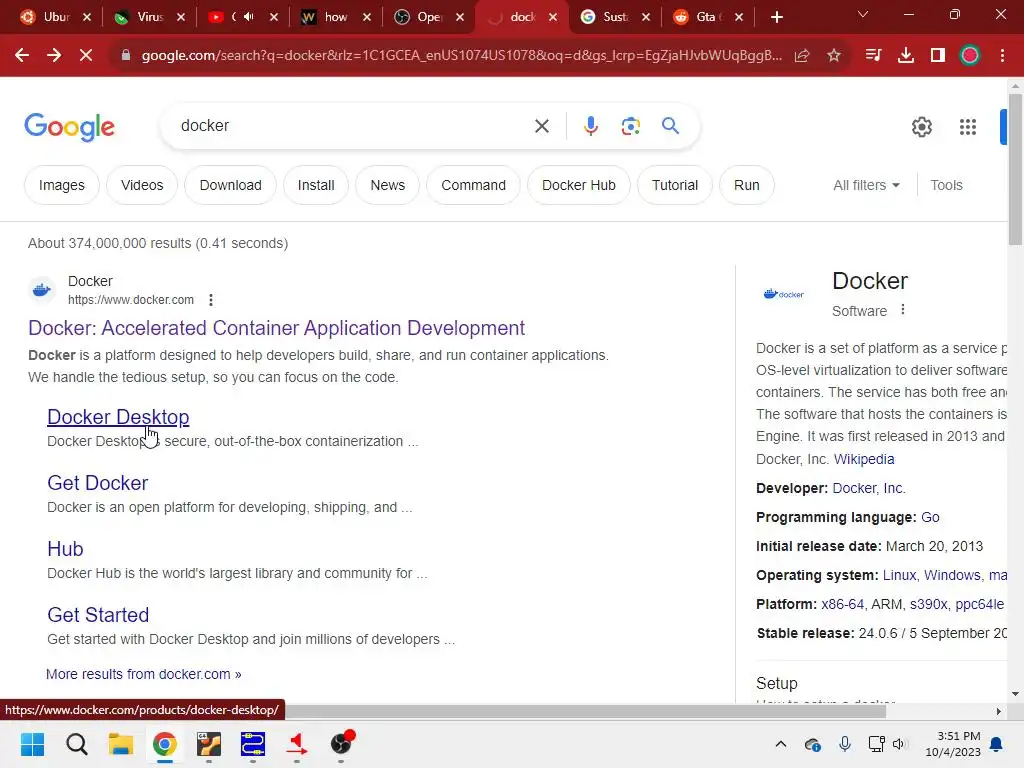Open the tab search chevron

tap(863, 14)
